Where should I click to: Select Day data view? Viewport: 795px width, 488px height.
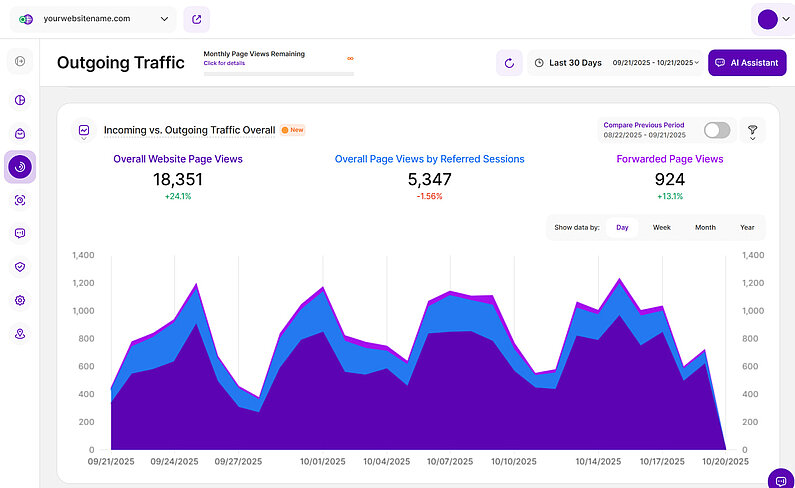pos(622,227)
